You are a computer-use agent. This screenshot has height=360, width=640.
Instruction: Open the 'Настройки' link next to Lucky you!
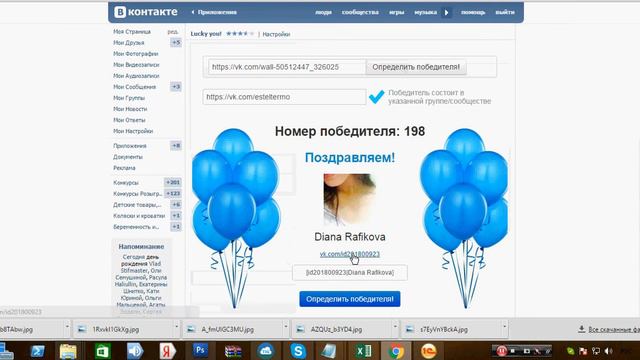(276, 34)
